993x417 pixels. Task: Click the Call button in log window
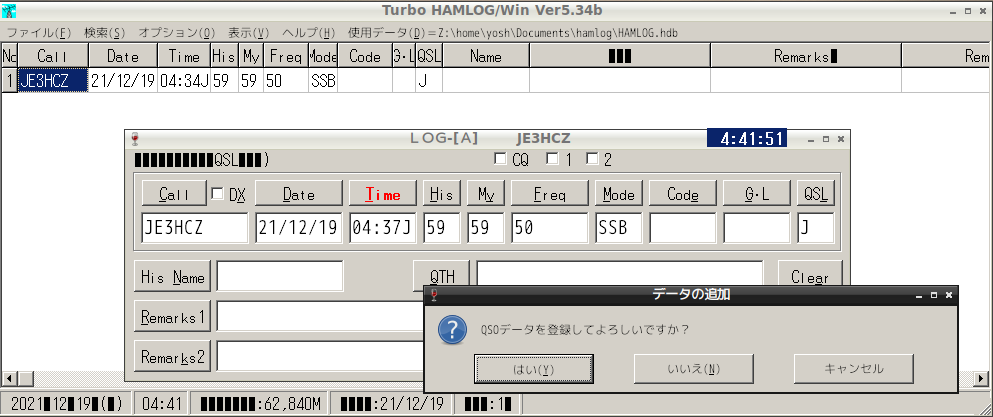pos(174,193)
